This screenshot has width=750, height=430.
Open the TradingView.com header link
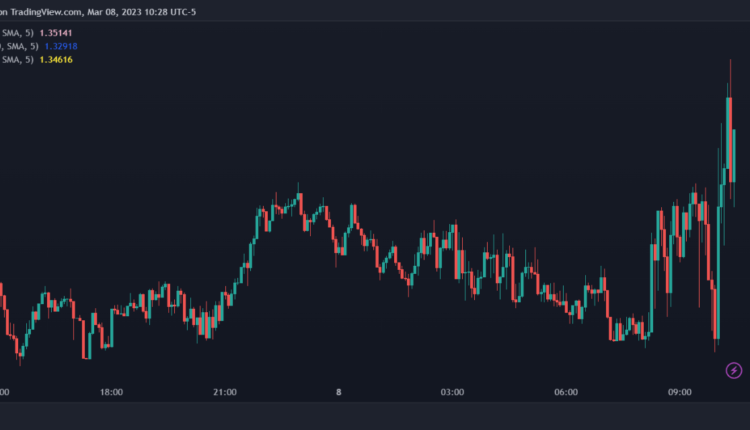(x=45, y=11)
